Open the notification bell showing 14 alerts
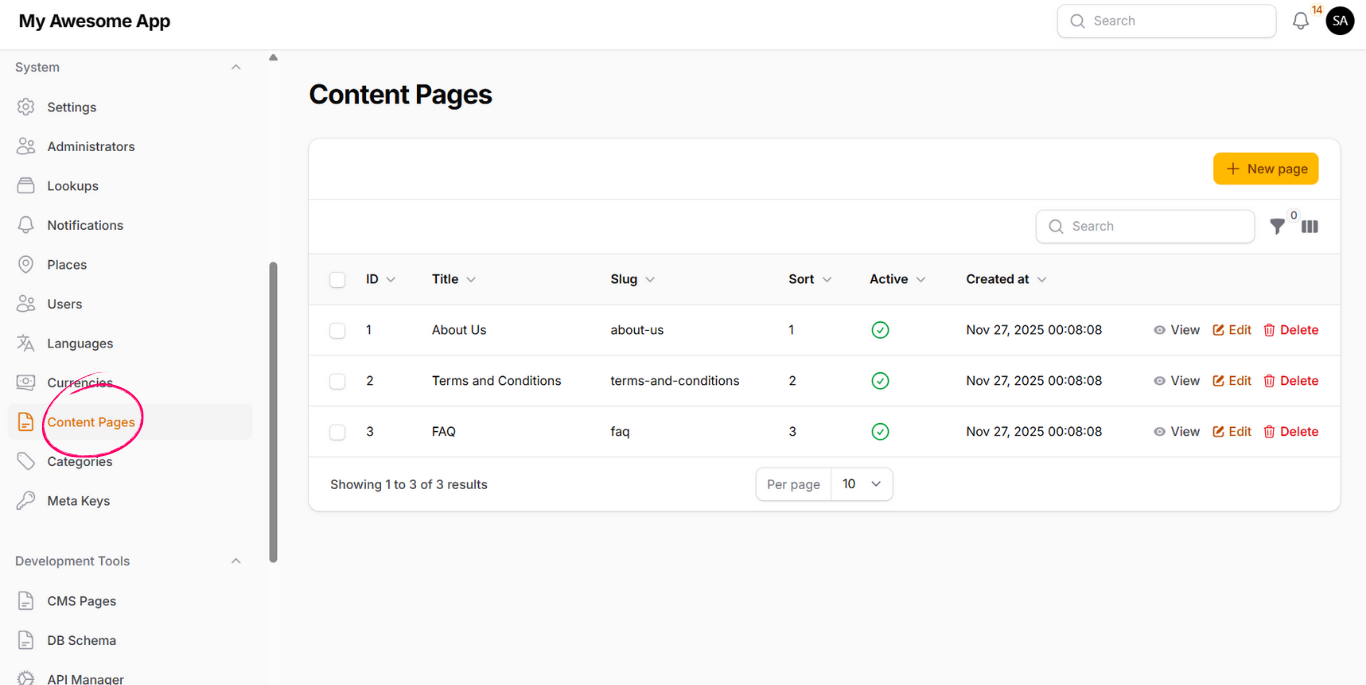The height and width of the screenshot is (685, 1366). 1300,20
